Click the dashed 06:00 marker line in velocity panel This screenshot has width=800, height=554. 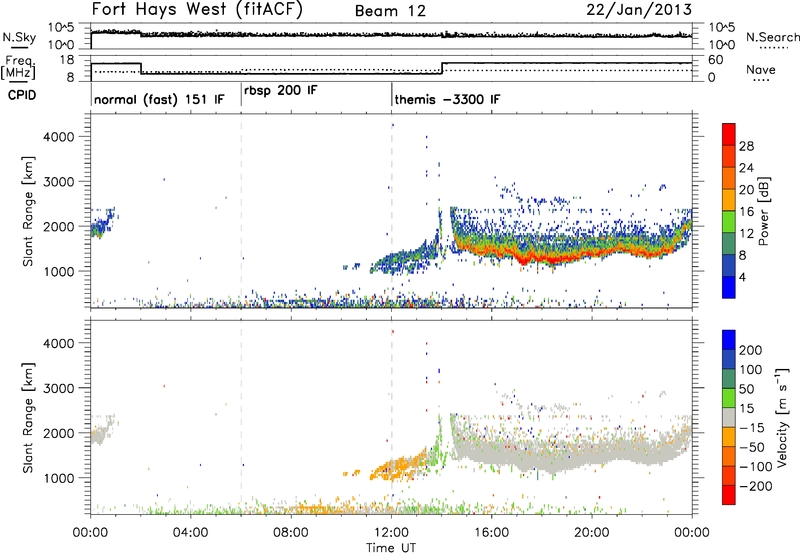tap(241, 417)
